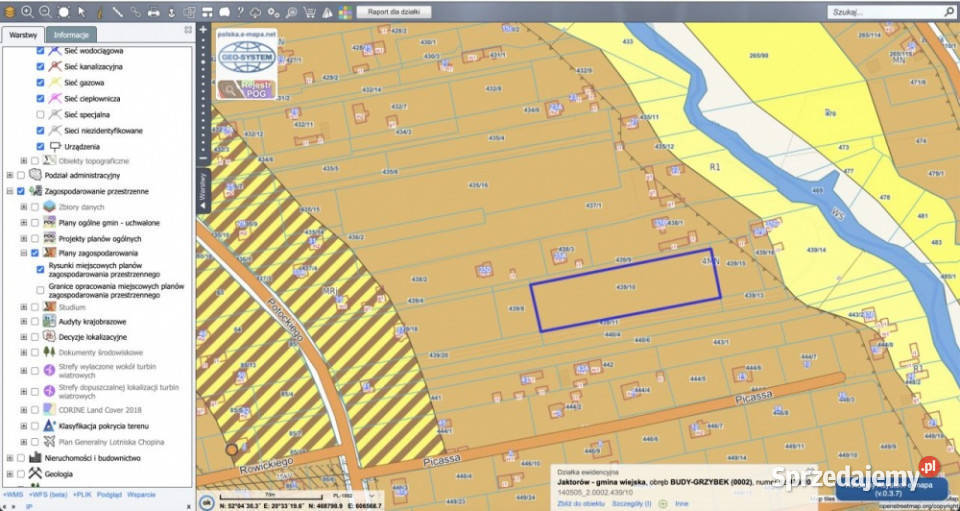This screenshot has width=960, height=511.
Task: Uncheck the Sieć ciepłownicza layer
Action: click(40, 98)
